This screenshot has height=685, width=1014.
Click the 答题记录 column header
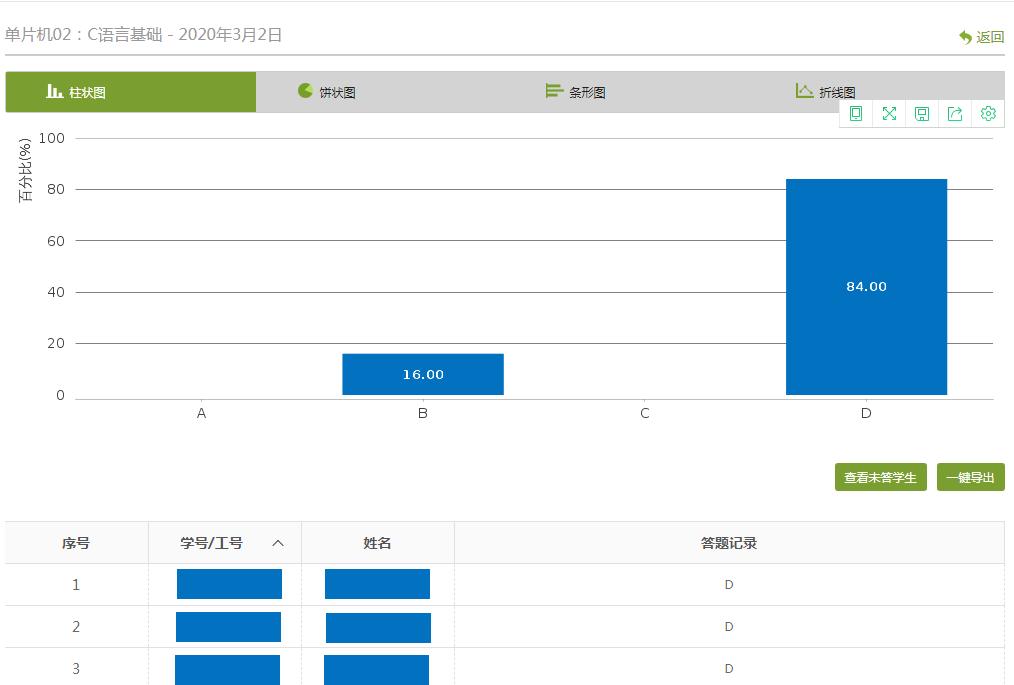(x=728, y=543)
